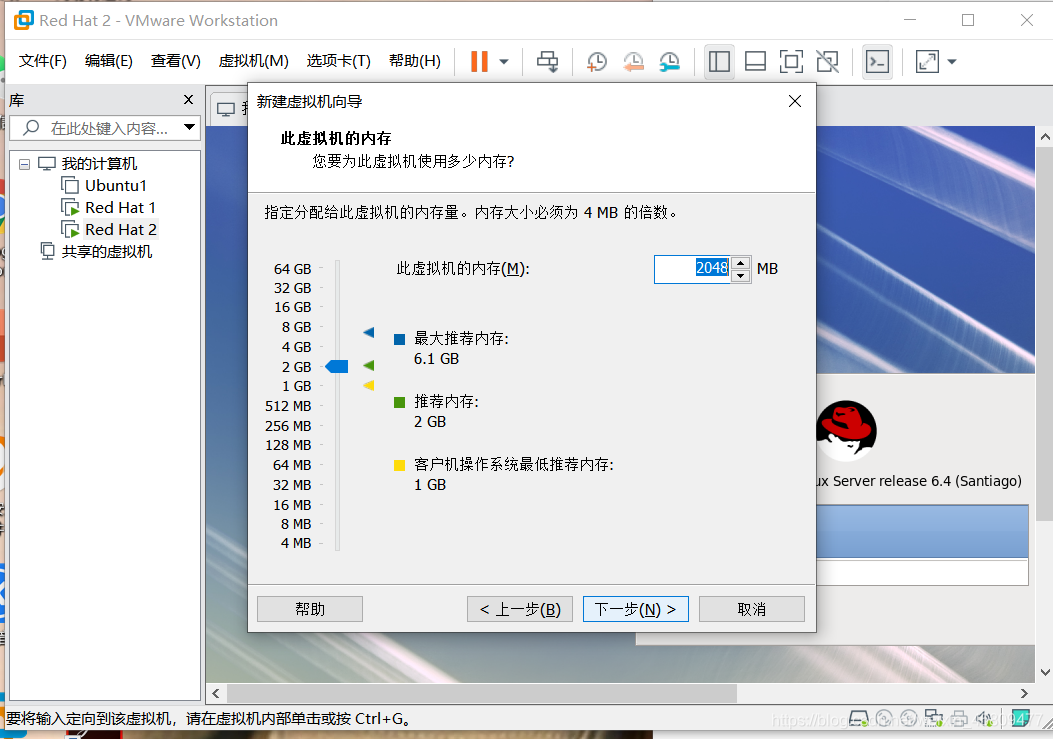The width and height of the screenshot is (1053, 739).
Task: Click the sound card status bar icon
Action: (985, 719)
